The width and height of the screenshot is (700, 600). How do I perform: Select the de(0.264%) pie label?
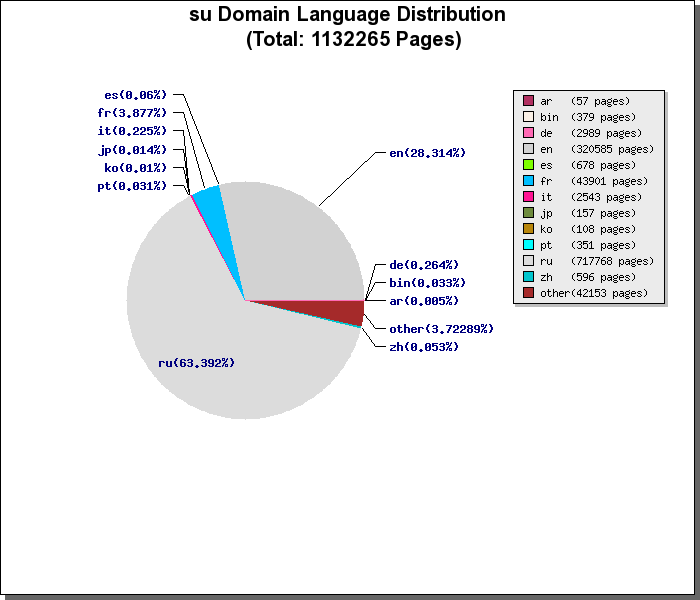point(424,265)
